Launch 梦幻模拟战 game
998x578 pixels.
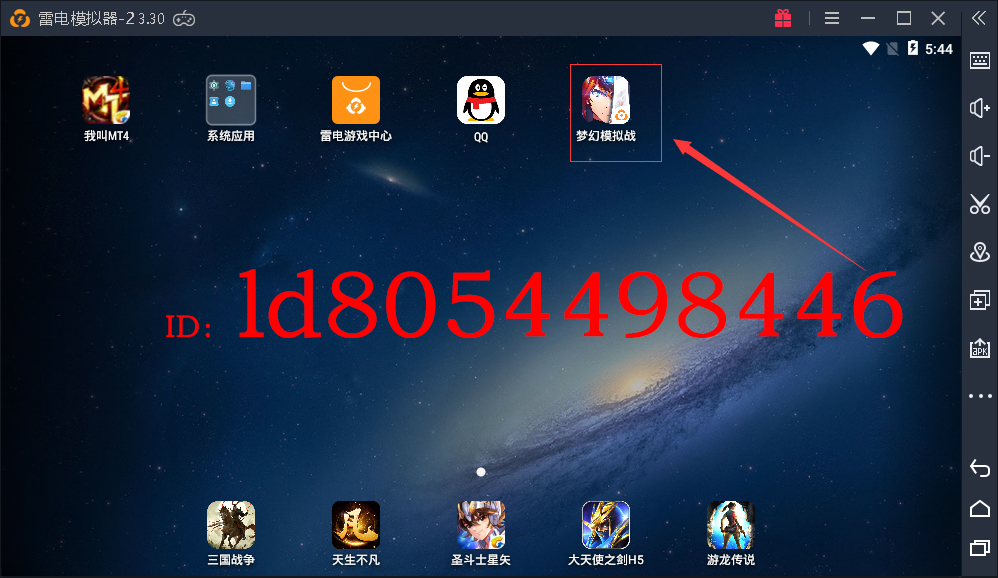606,101
